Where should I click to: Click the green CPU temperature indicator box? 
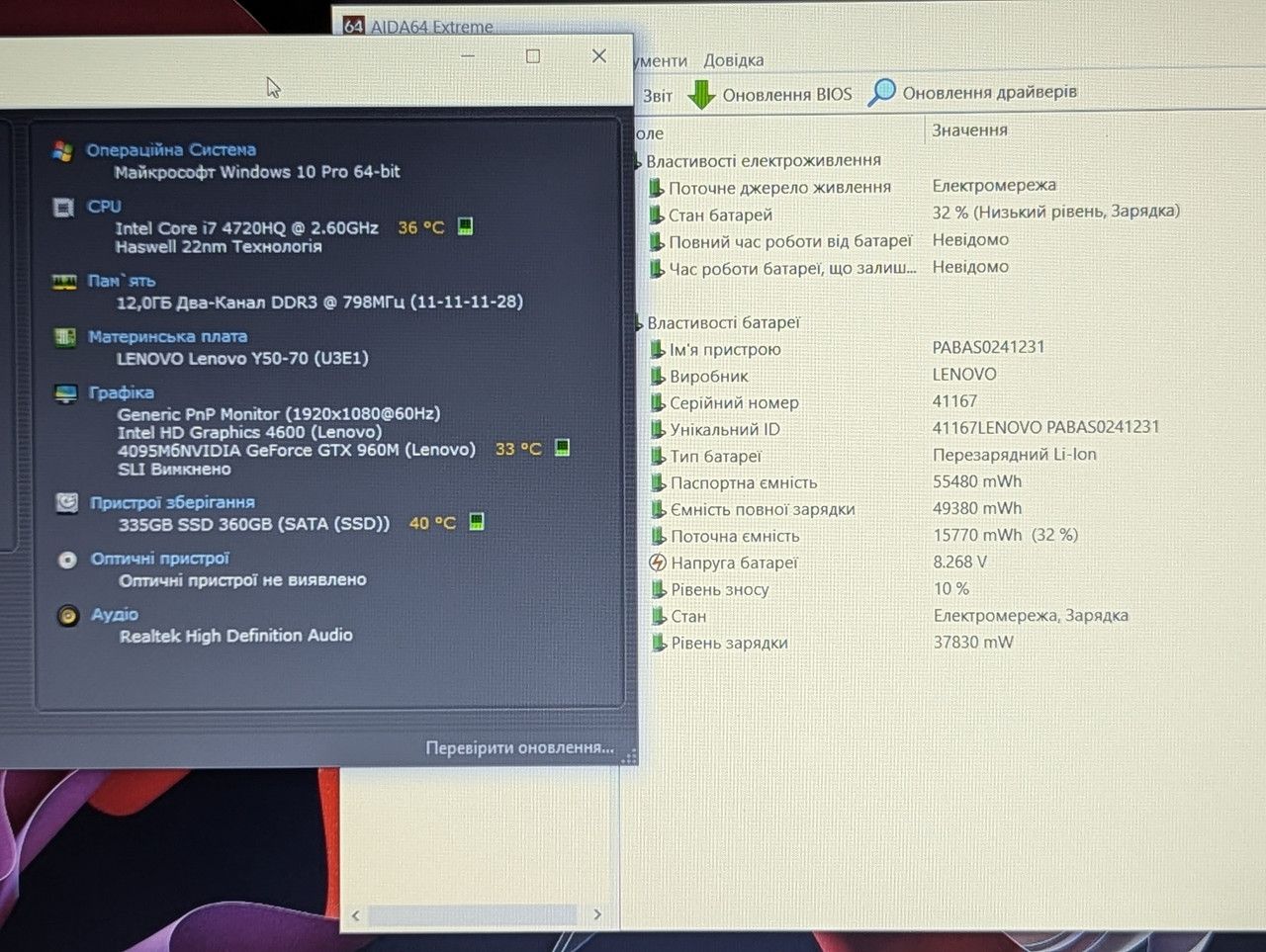[465, 226]
